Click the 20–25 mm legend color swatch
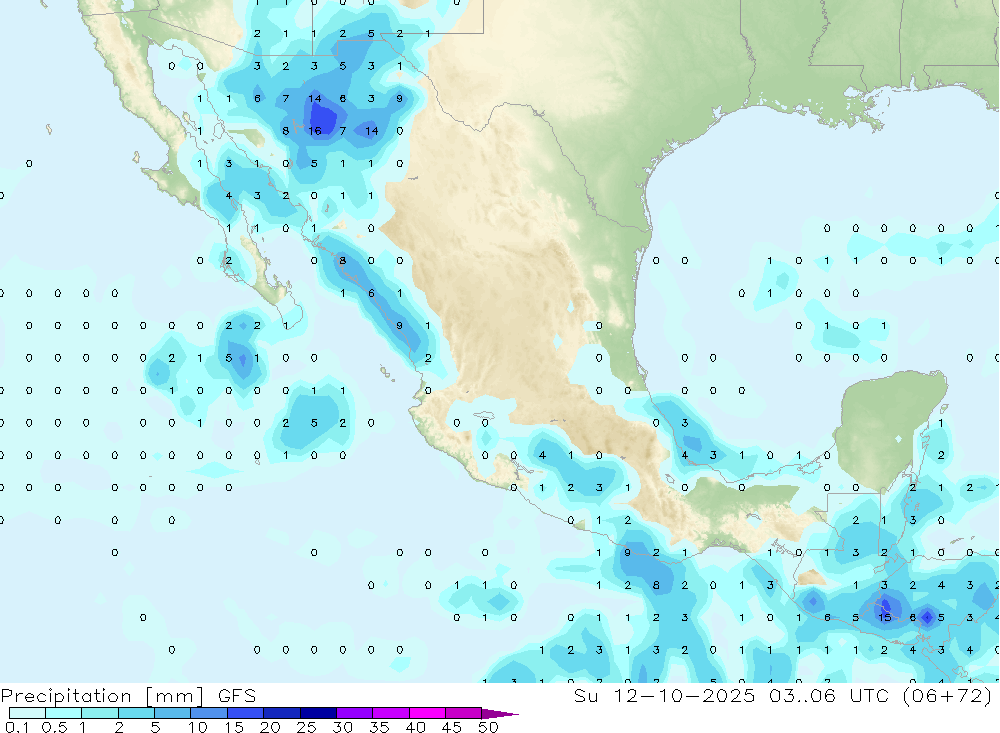Screen dimensions: 1000x733 (x=282, y=713)
